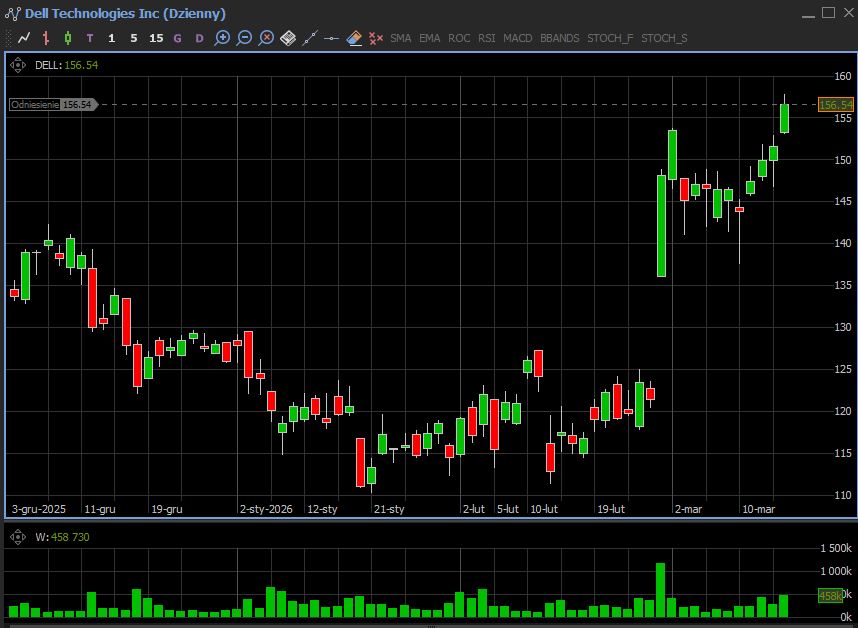Select the trend line drawing tool
Image resolution: width=858 pixels, height=628 pixels.
pyautogui.click(x=310, y=38)
